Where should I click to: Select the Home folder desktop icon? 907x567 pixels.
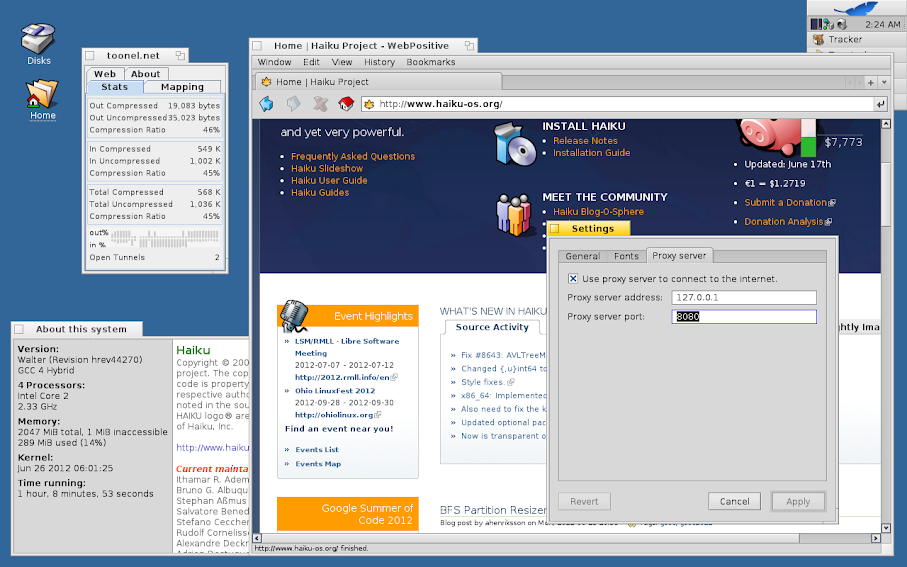42,100
